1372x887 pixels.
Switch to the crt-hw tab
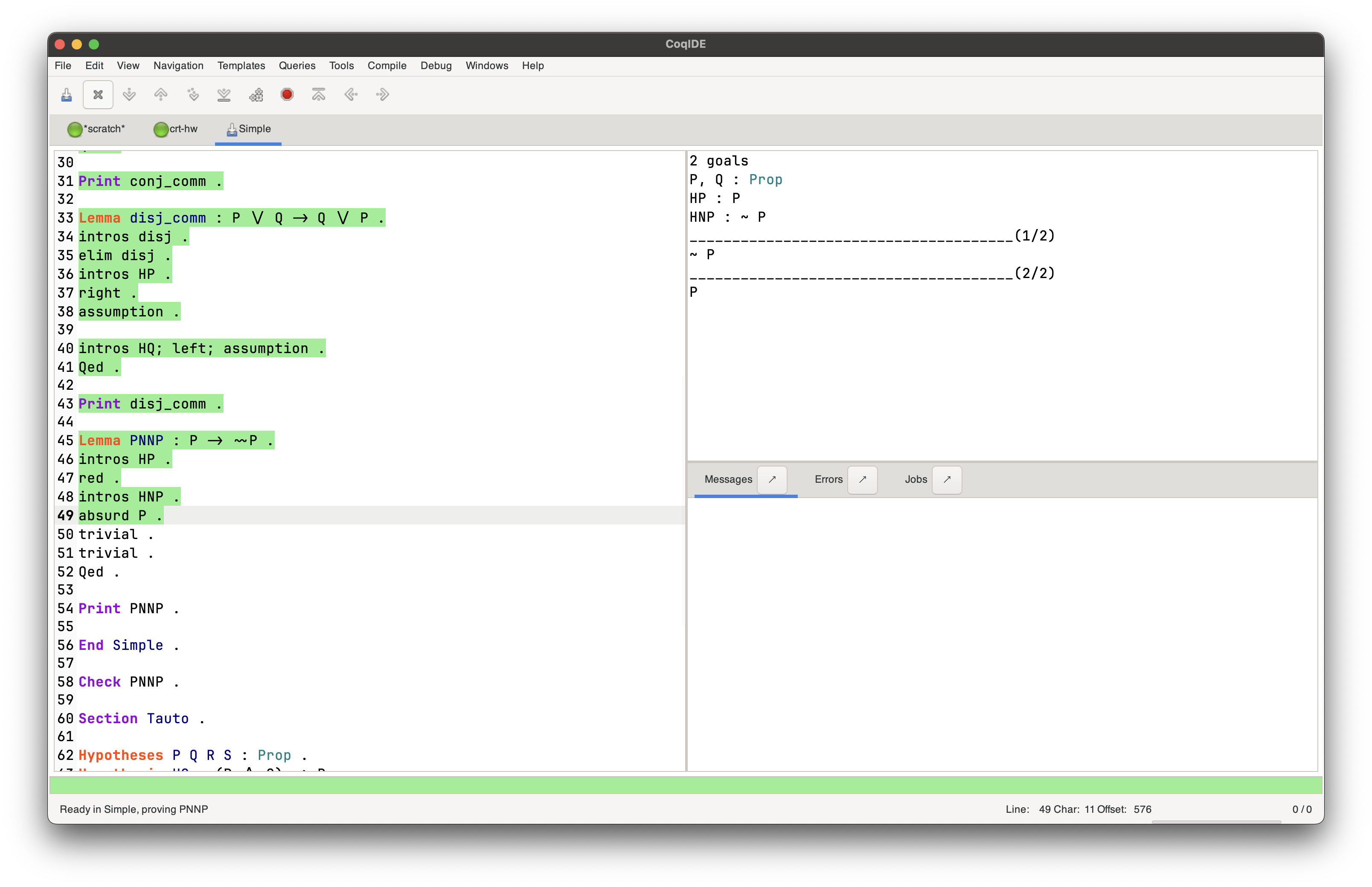[x=175, y=129]
